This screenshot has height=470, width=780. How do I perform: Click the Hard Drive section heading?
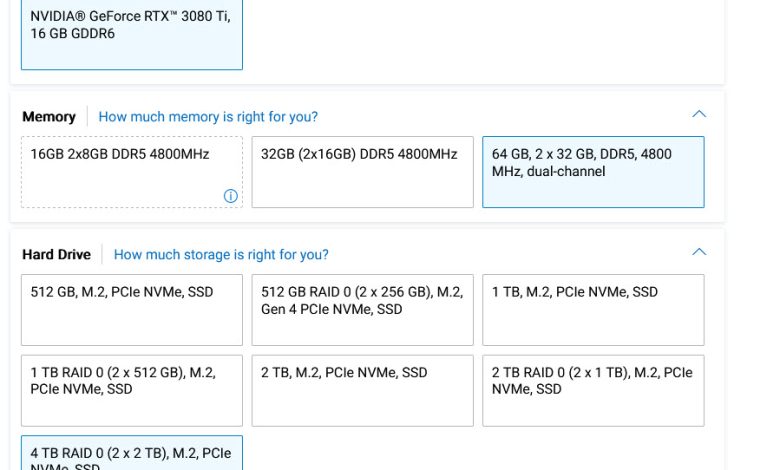[x=56, y=255]
